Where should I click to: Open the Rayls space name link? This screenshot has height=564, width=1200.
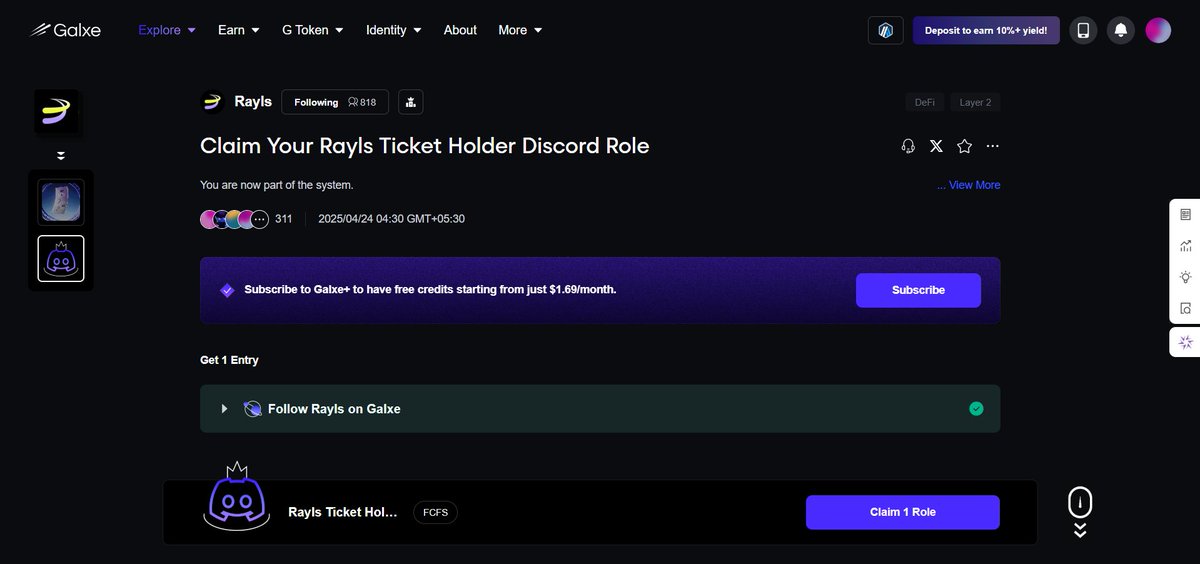click(x=253, y=102)
